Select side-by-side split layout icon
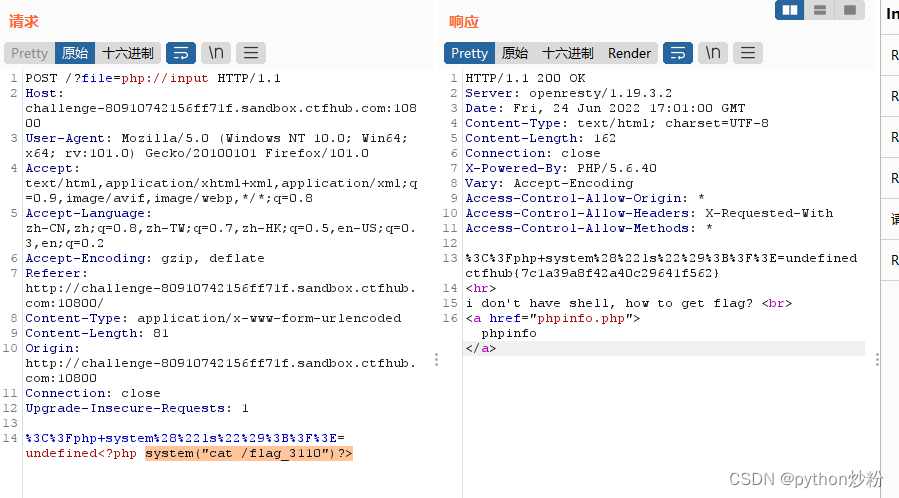The height and width of the screenshot is (498, 899). coord(790,10)
